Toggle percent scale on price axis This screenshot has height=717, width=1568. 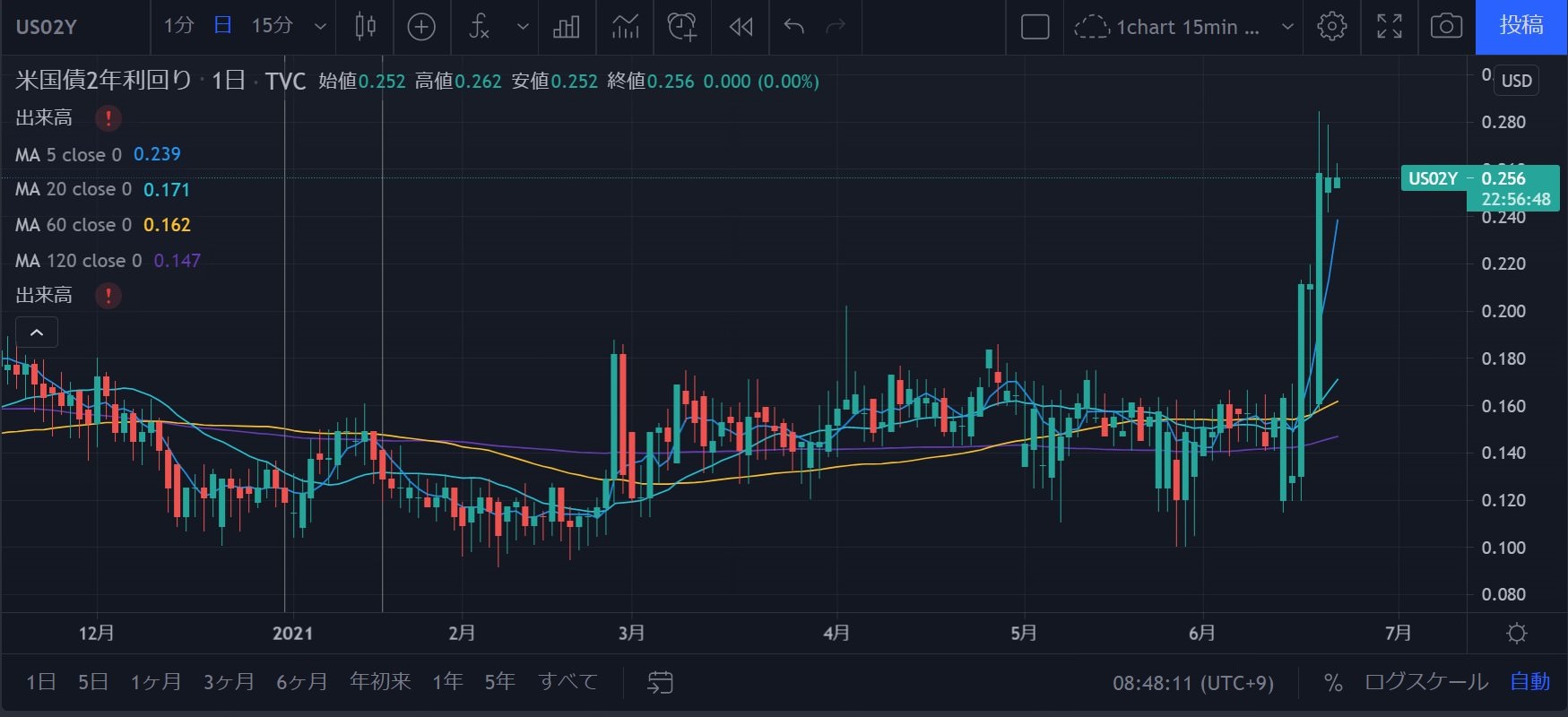[x=1333, y=683]
